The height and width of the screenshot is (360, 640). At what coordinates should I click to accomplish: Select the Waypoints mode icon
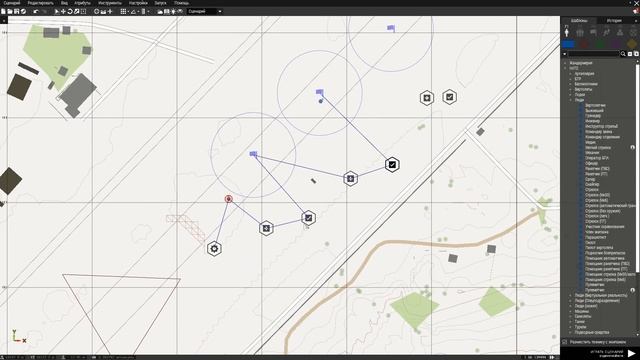(x=606, y=32)
